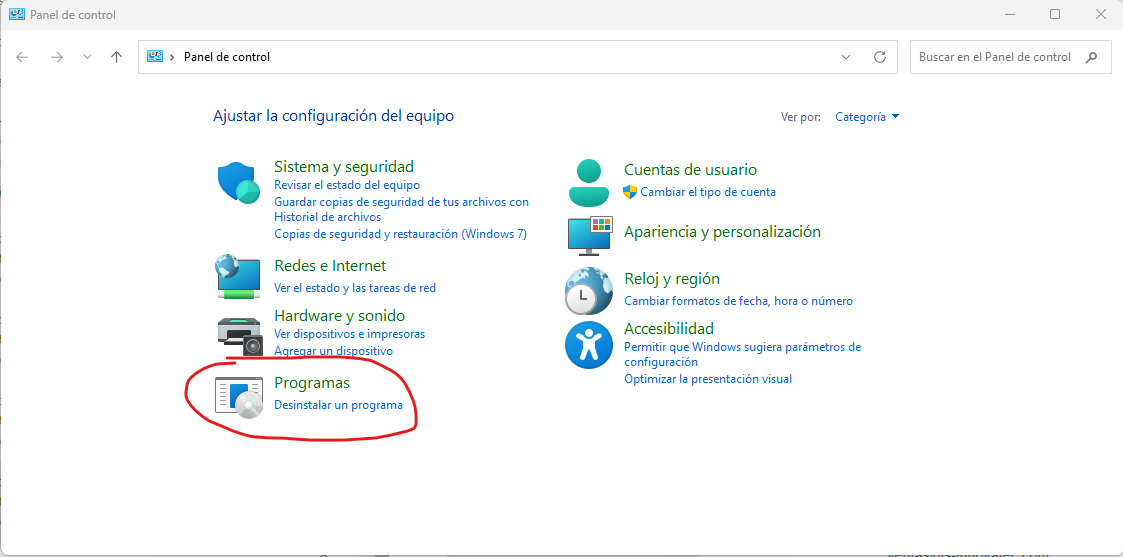
Task: Open the Categoría view dropdown
Action: [x=867, y=117]
